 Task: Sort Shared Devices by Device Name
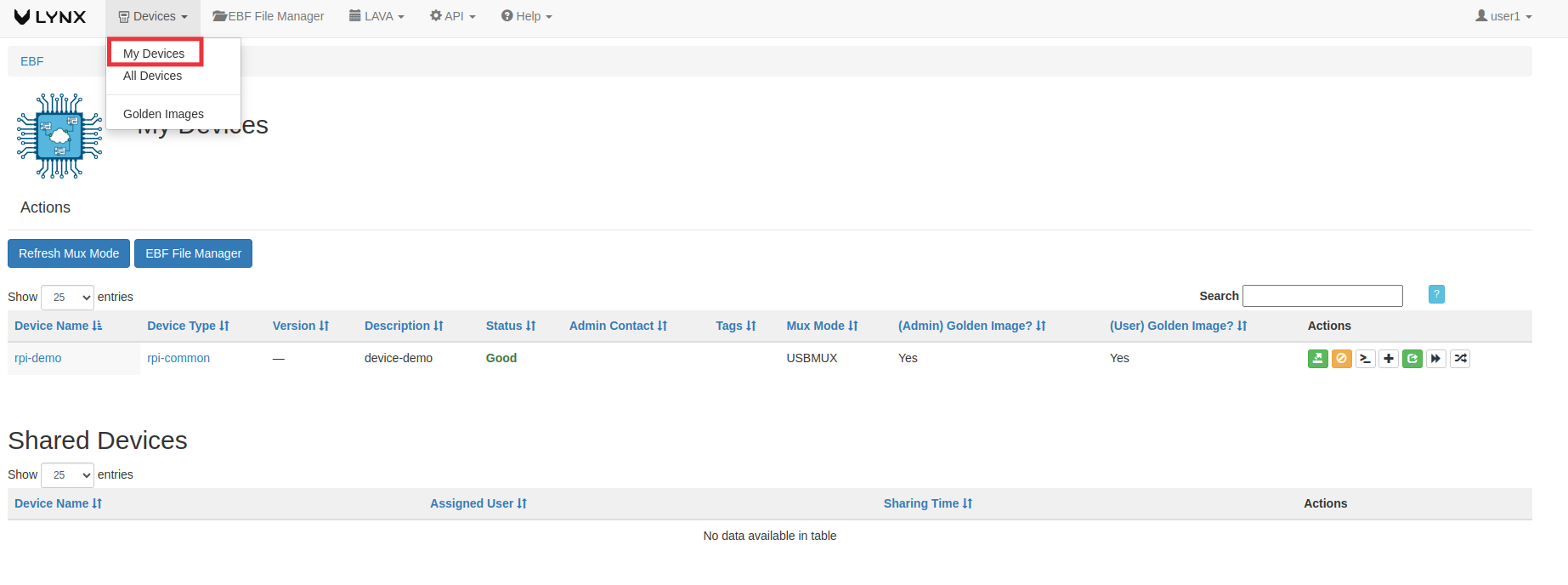tap(58, 503)
